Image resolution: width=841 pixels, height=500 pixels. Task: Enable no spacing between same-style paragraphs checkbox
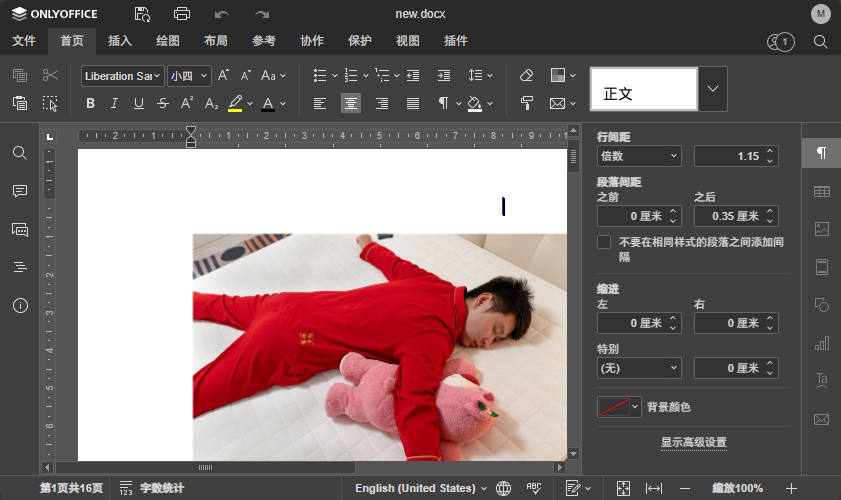click(604, 242)
